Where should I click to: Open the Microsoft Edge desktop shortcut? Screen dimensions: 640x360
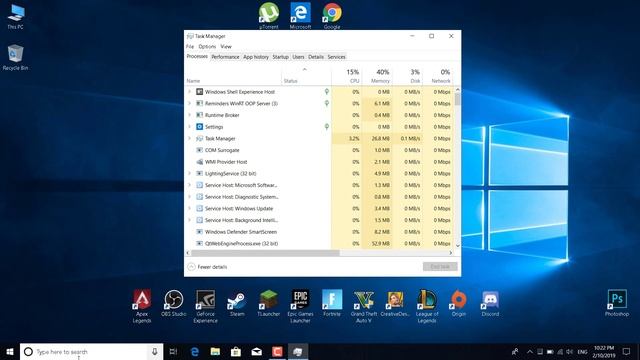pyautogui.click(x=300, y=15)
